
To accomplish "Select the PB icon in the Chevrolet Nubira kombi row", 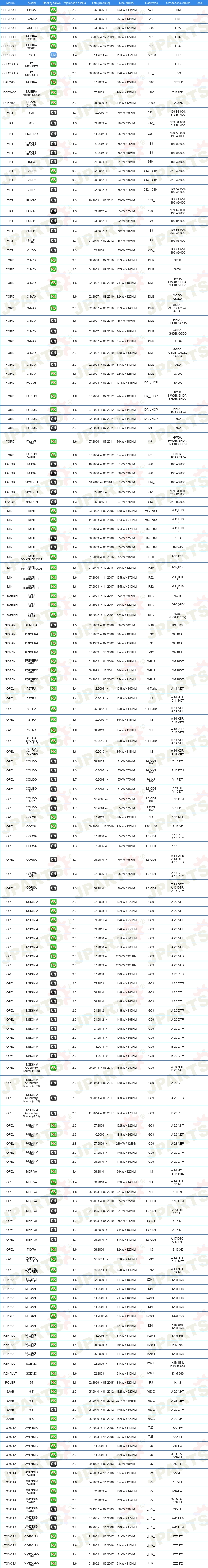I will 53,37.
